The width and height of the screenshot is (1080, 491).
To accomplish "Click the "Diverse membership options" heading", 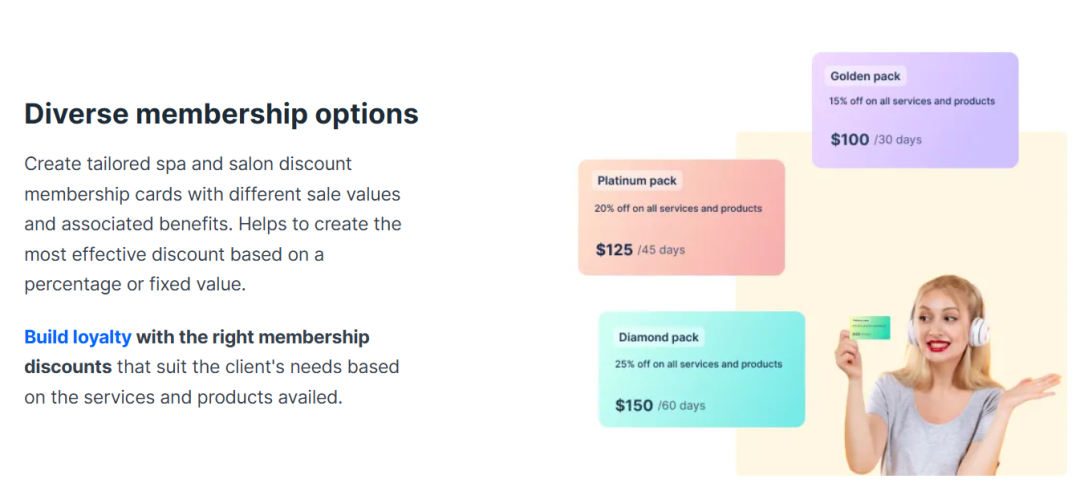I will point(221,114).
